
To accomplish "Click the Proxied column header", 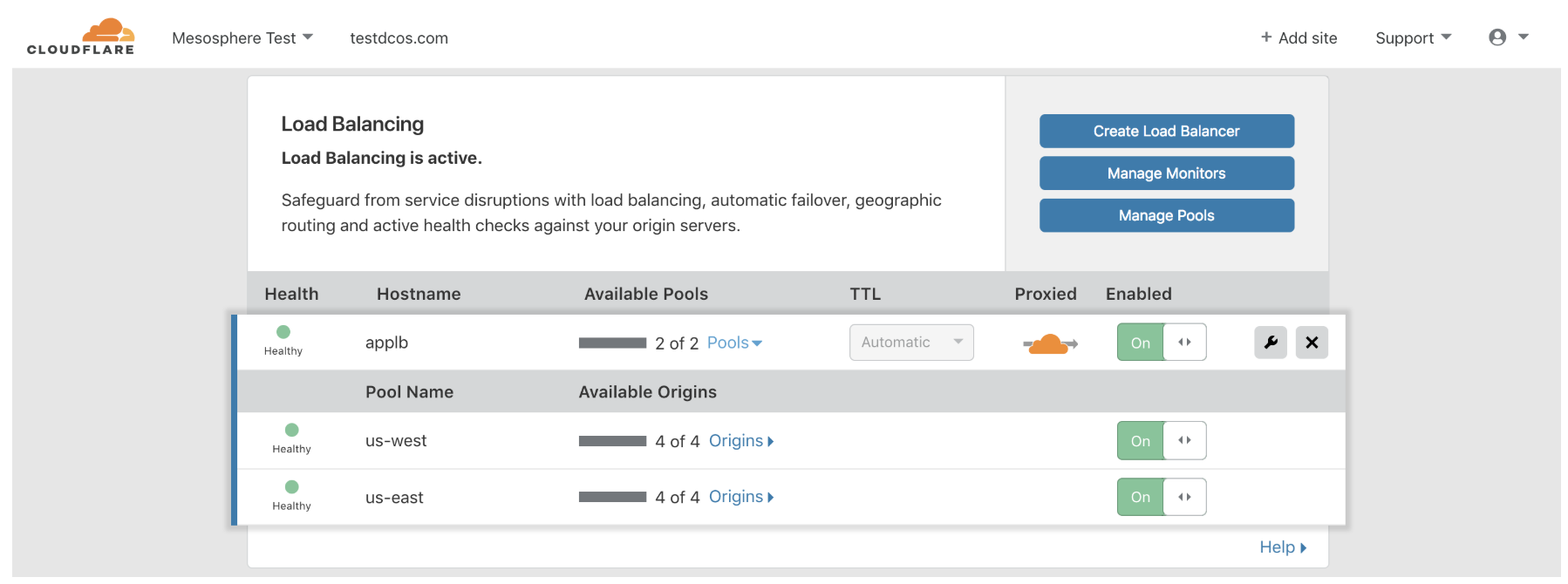I will coord(1046,294).
